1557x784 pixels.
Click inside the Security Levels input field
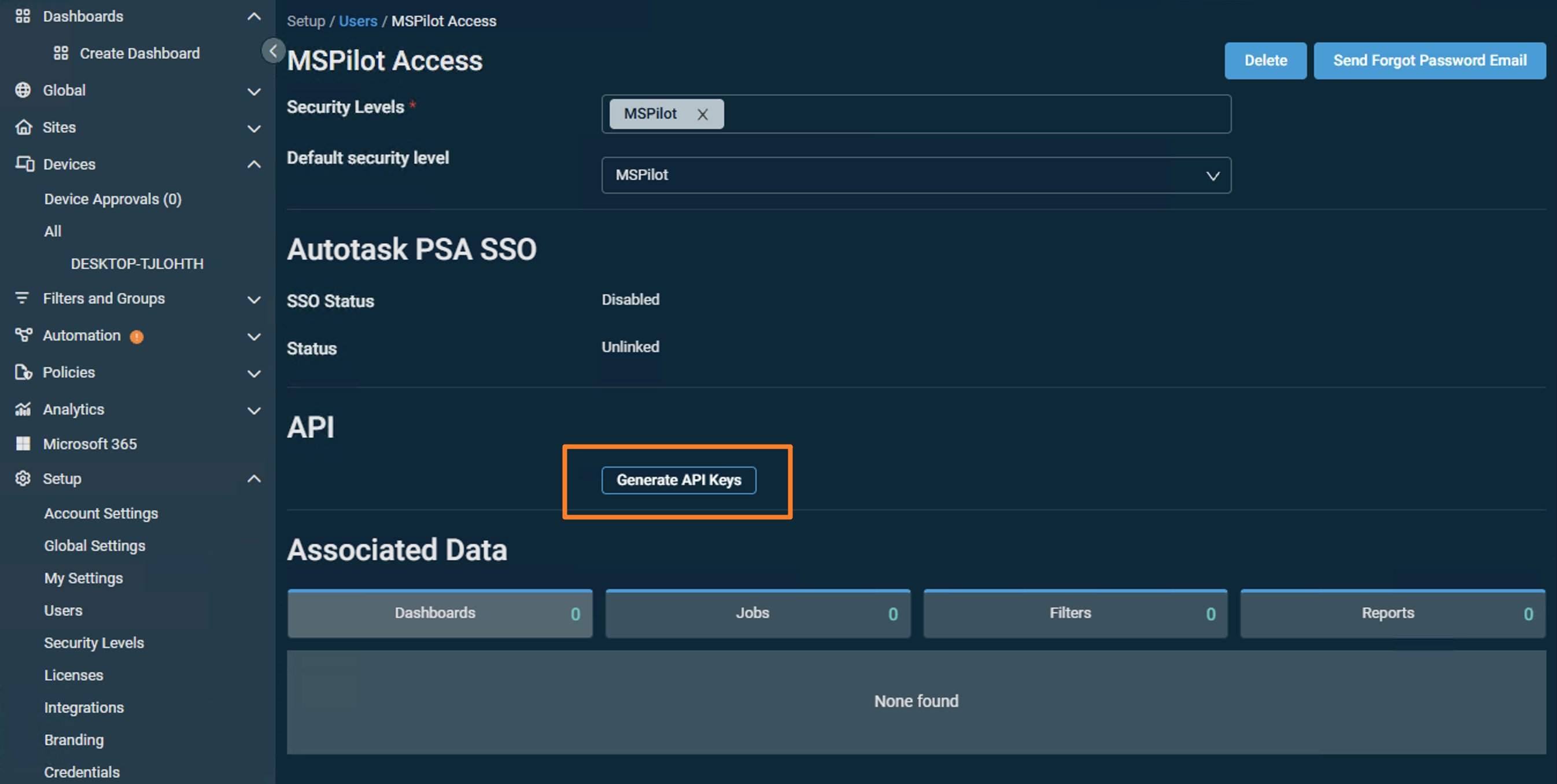916,113
